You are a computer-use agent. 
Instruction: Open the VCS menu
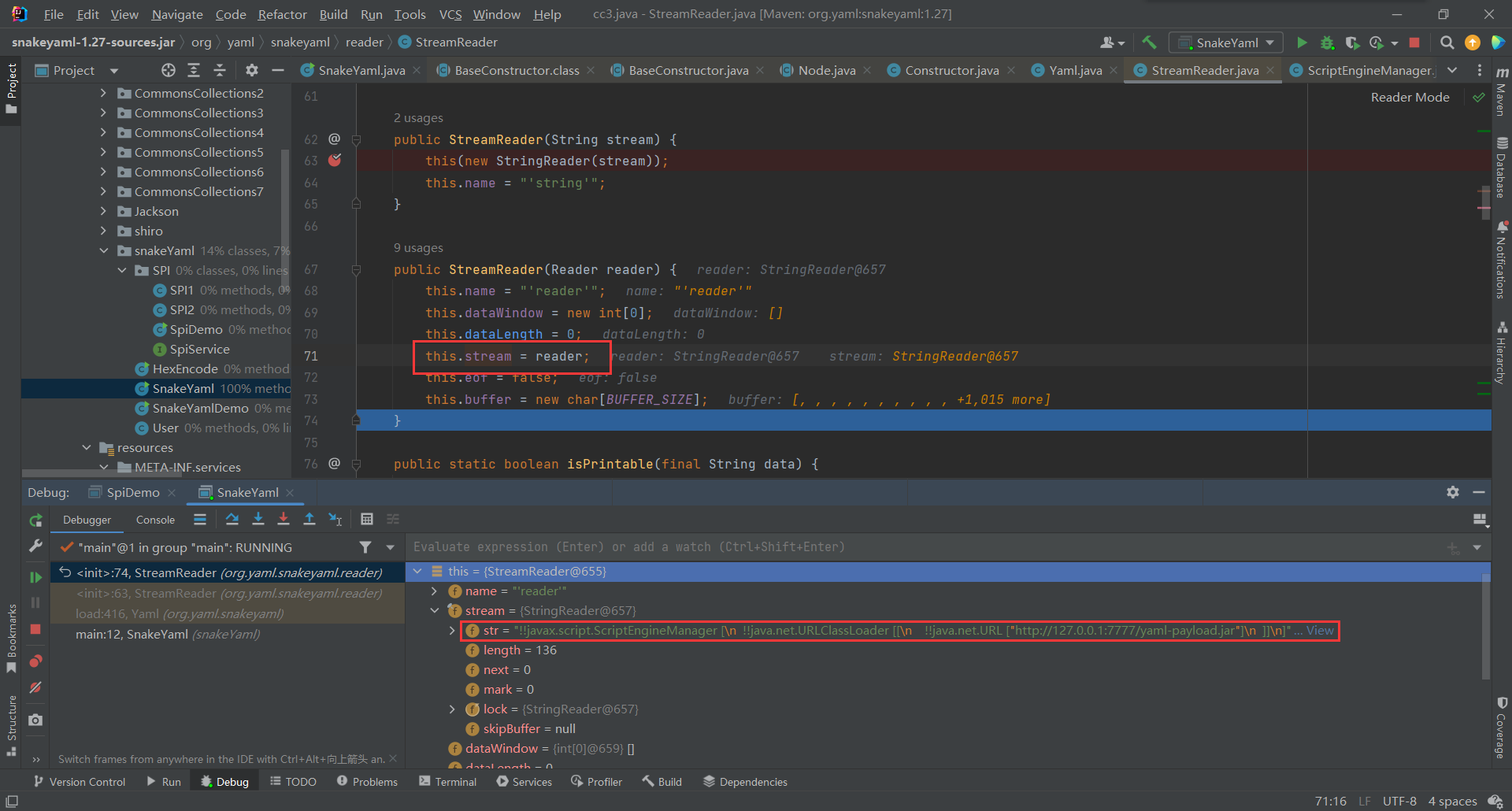pos(450,14)
